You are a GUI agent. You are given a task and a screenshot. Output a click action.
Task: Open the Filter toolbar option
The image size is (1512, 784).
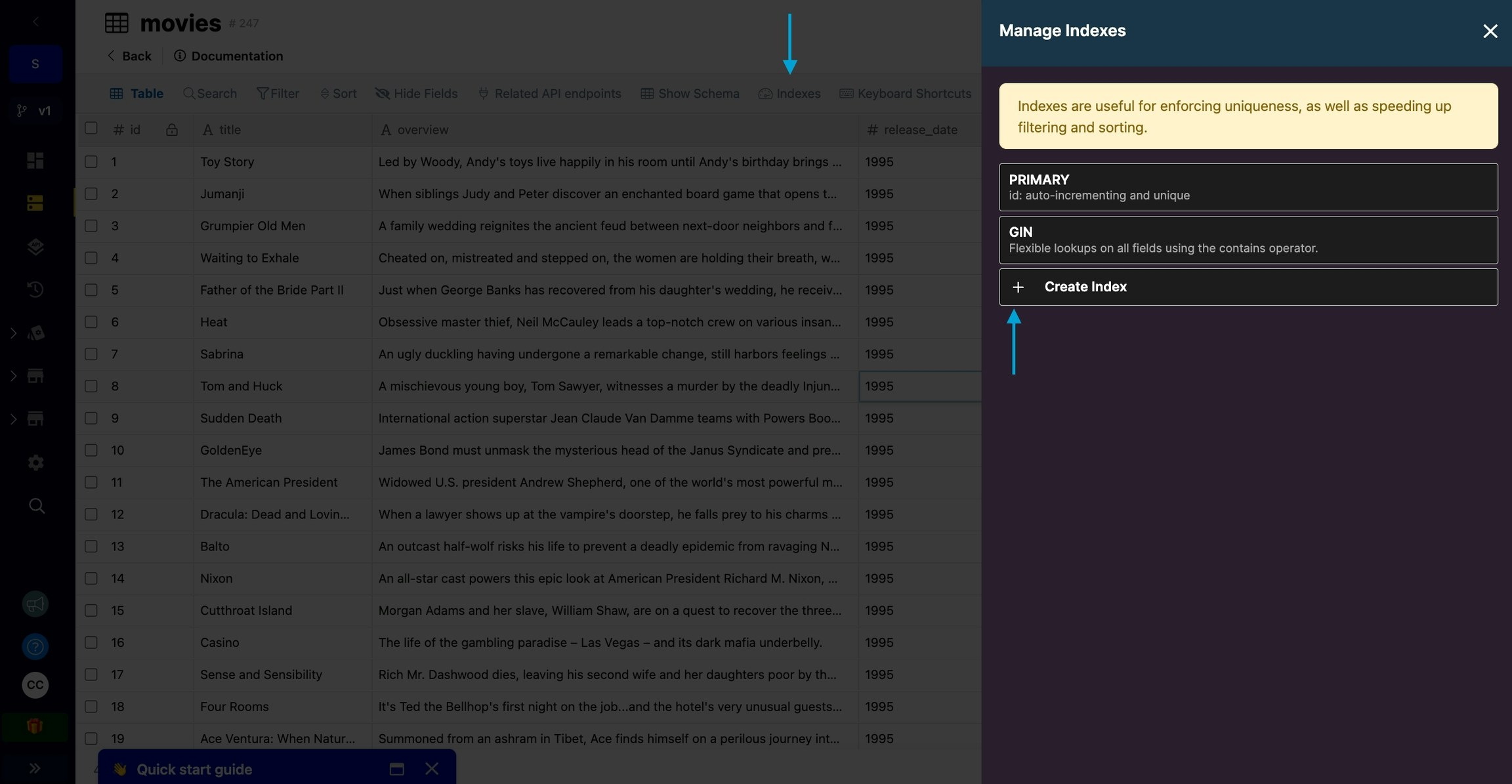[278, 94]
